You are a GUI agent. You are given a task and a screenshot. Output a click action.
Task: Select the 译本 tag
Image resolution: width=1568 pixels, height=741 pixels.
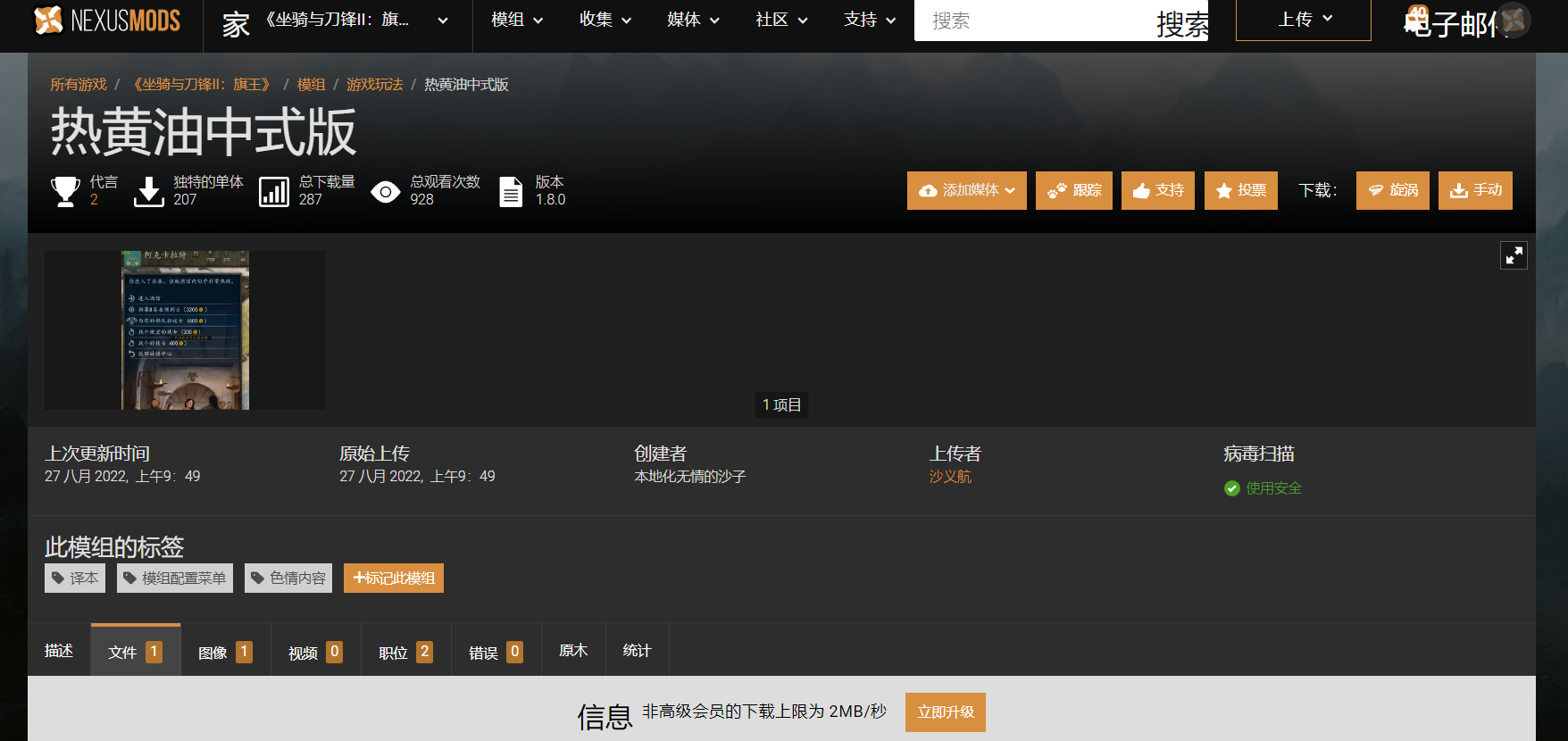click(75, 578)
